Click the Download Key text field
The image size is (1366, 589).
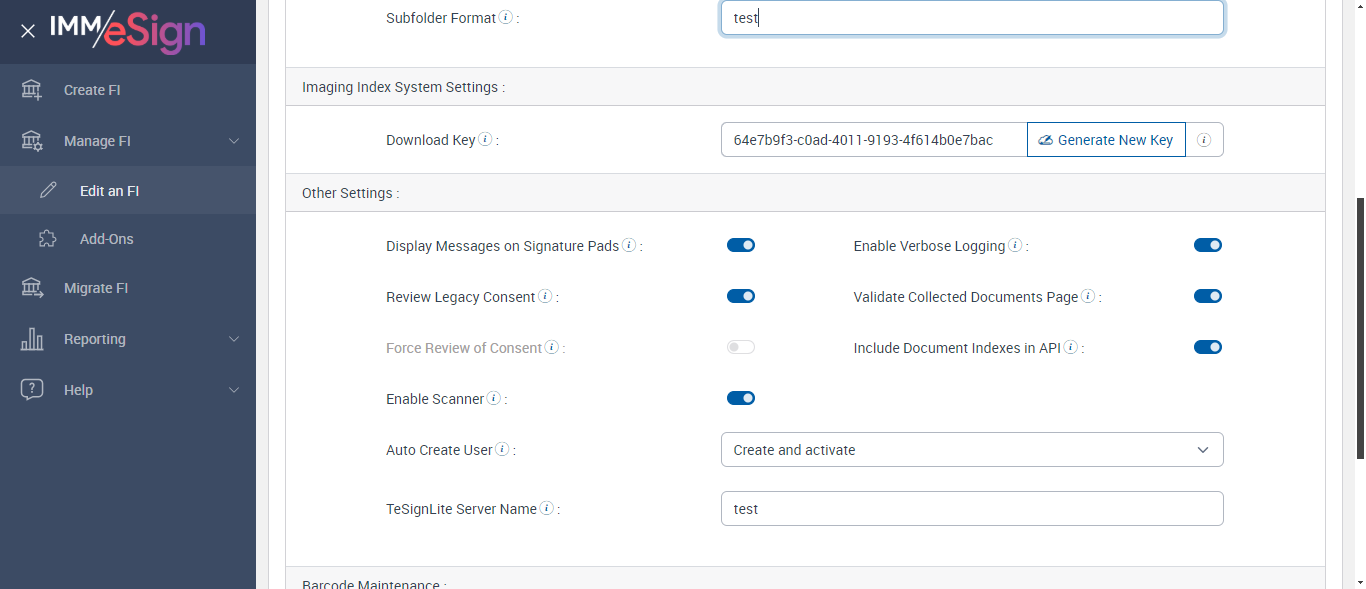coord(873,140)
